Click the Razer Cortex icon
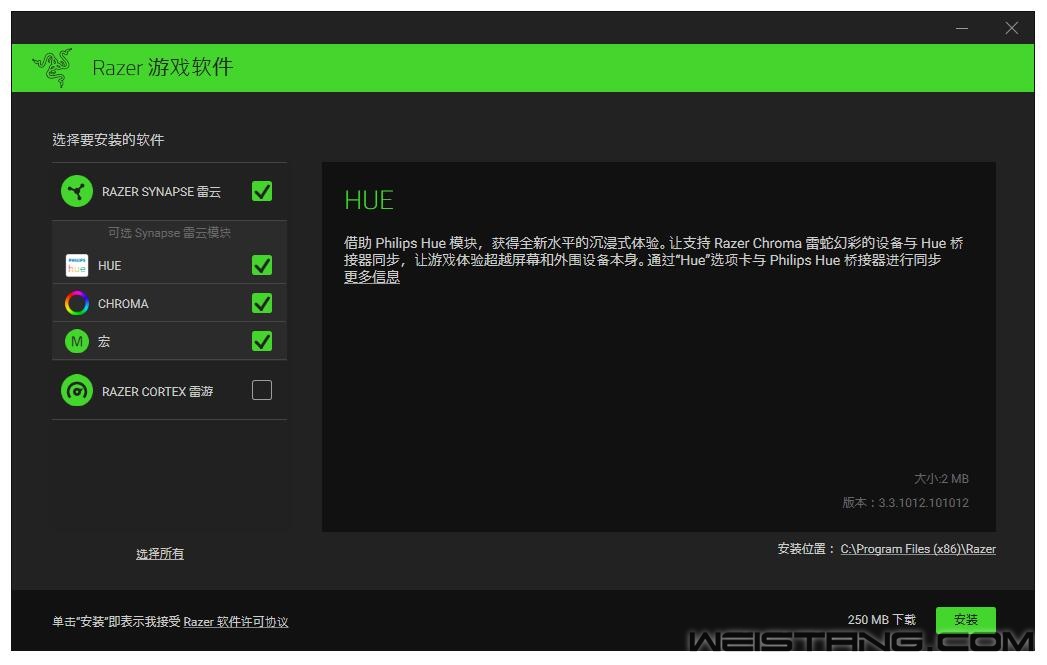The height and width of the screenshot is (665, 1047). pyautogui.click(x=77, y=391)
